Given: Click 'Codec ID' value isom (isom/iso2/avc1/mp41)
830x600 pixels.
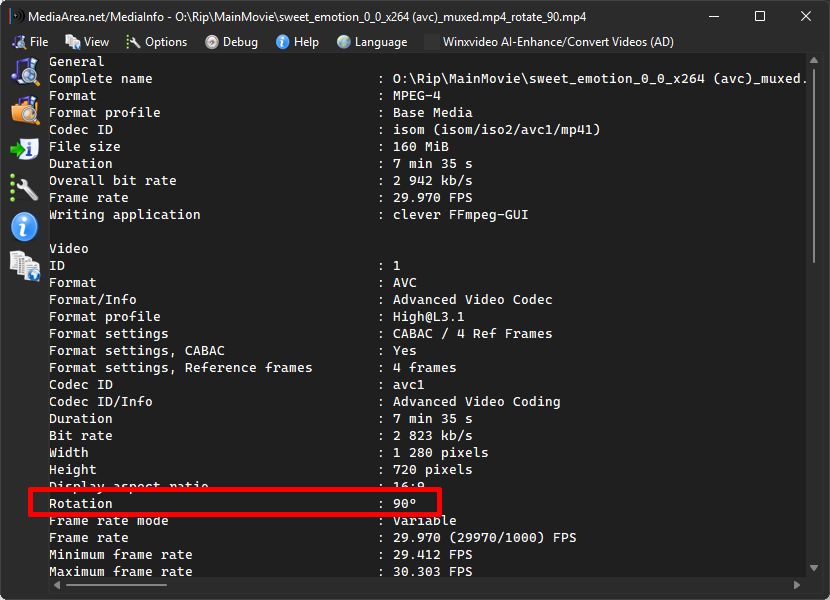Looking at the screenshot, I should pos(497,130).
